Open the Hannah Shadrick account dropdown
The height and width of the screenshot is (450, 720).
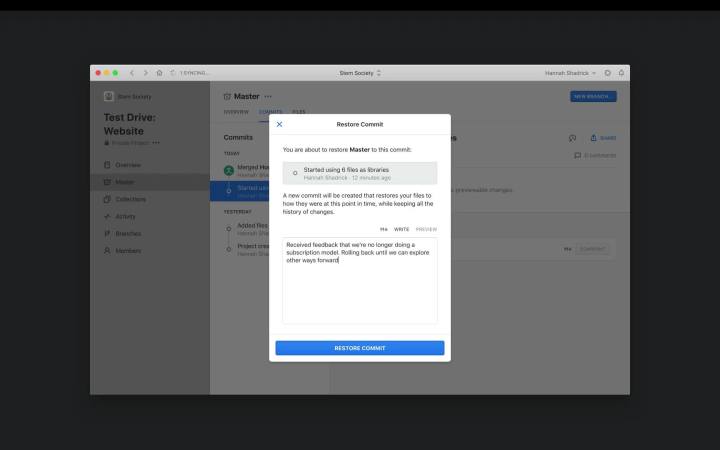[570, 73]
